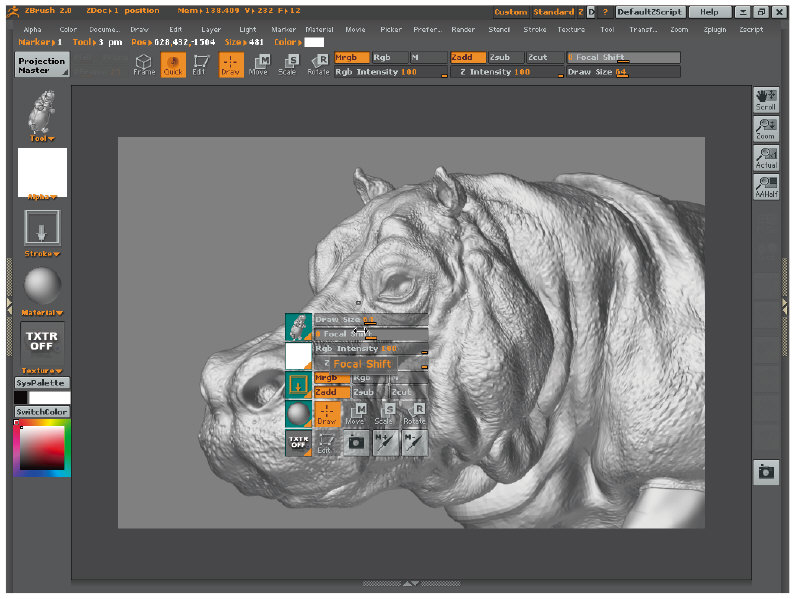Select the Rotate mode in the top toolbar
794x599 pixels.
(318, 65)
